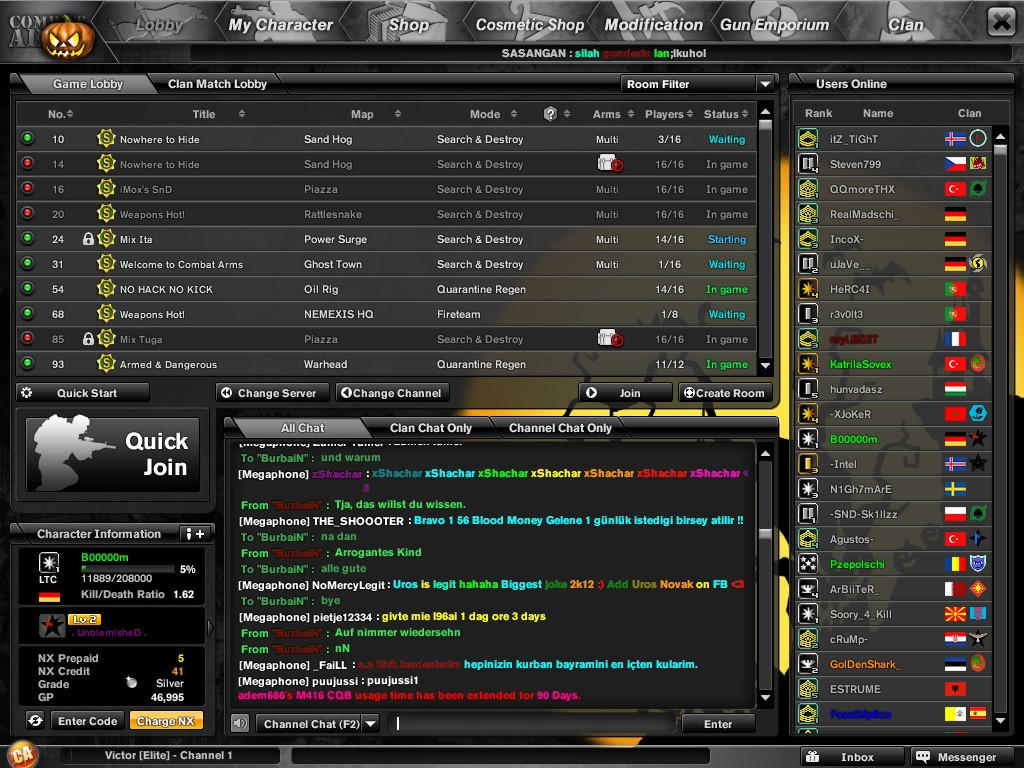The image size is (1024, 768).
Task: Click the clan emblem beside QQmoreTHX
Action: 978,189
